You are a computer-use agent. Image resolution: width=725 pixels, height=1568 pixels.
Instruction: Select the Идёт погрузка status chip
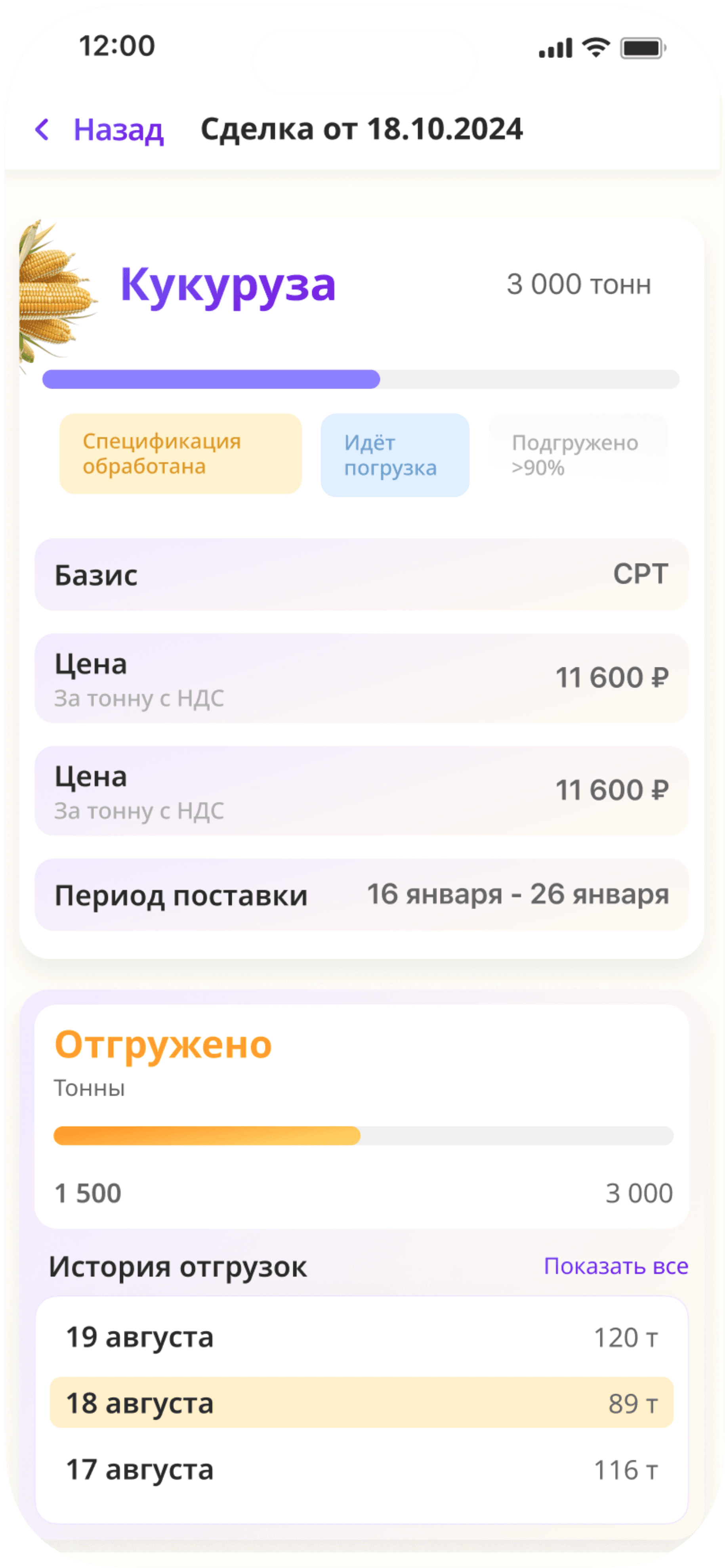tap(395, 455)
